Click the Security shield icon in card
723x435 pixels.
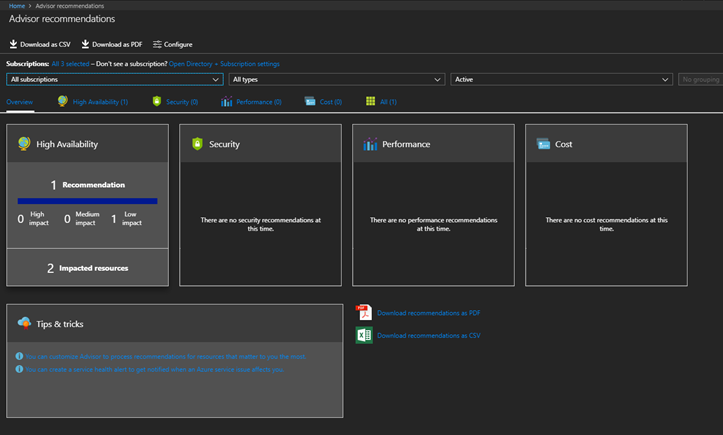[197, 144]
